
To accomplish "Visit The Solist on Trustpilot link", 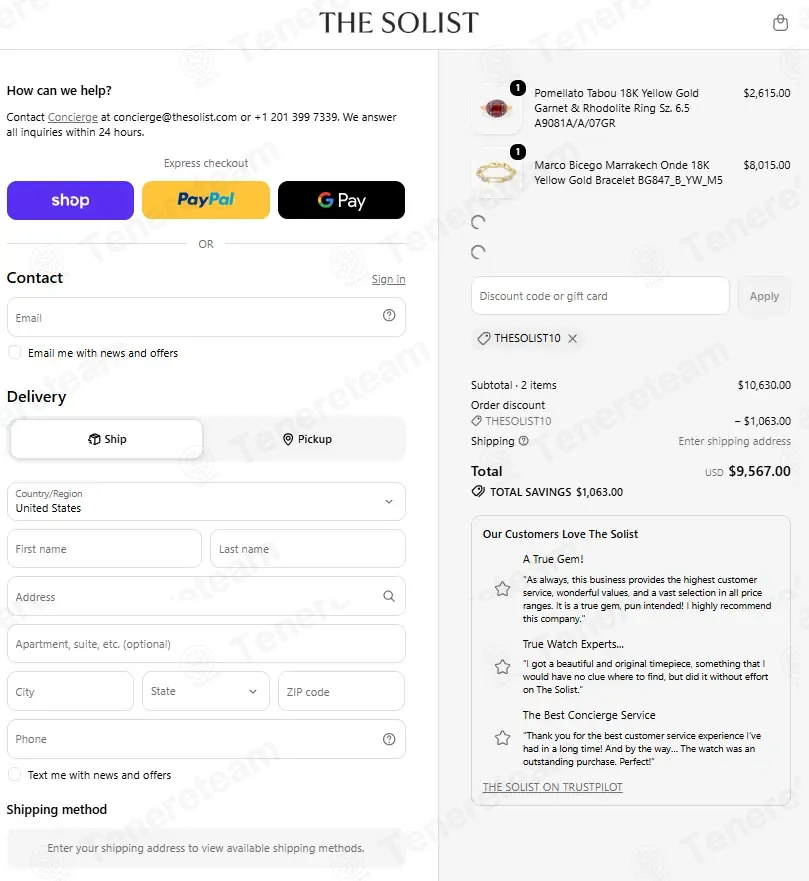I will point(552,787).
